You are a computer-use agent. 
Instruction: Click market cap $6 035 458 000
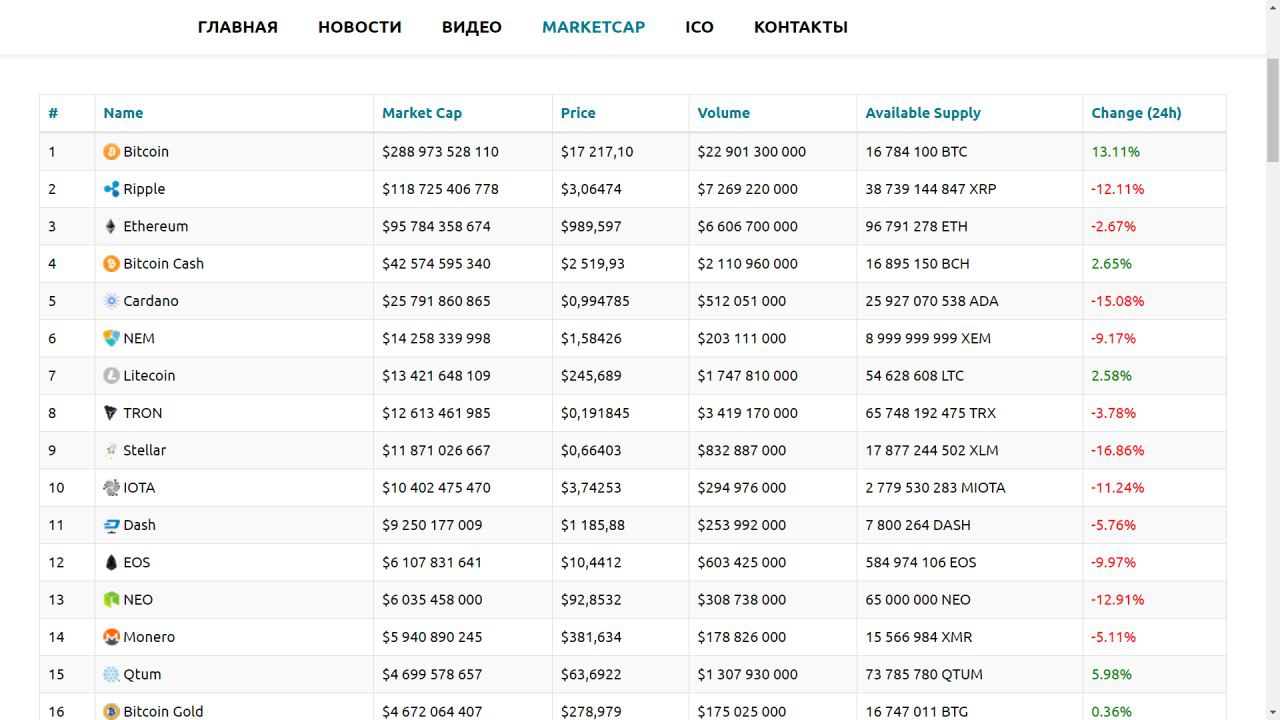(x=432, y=600)
